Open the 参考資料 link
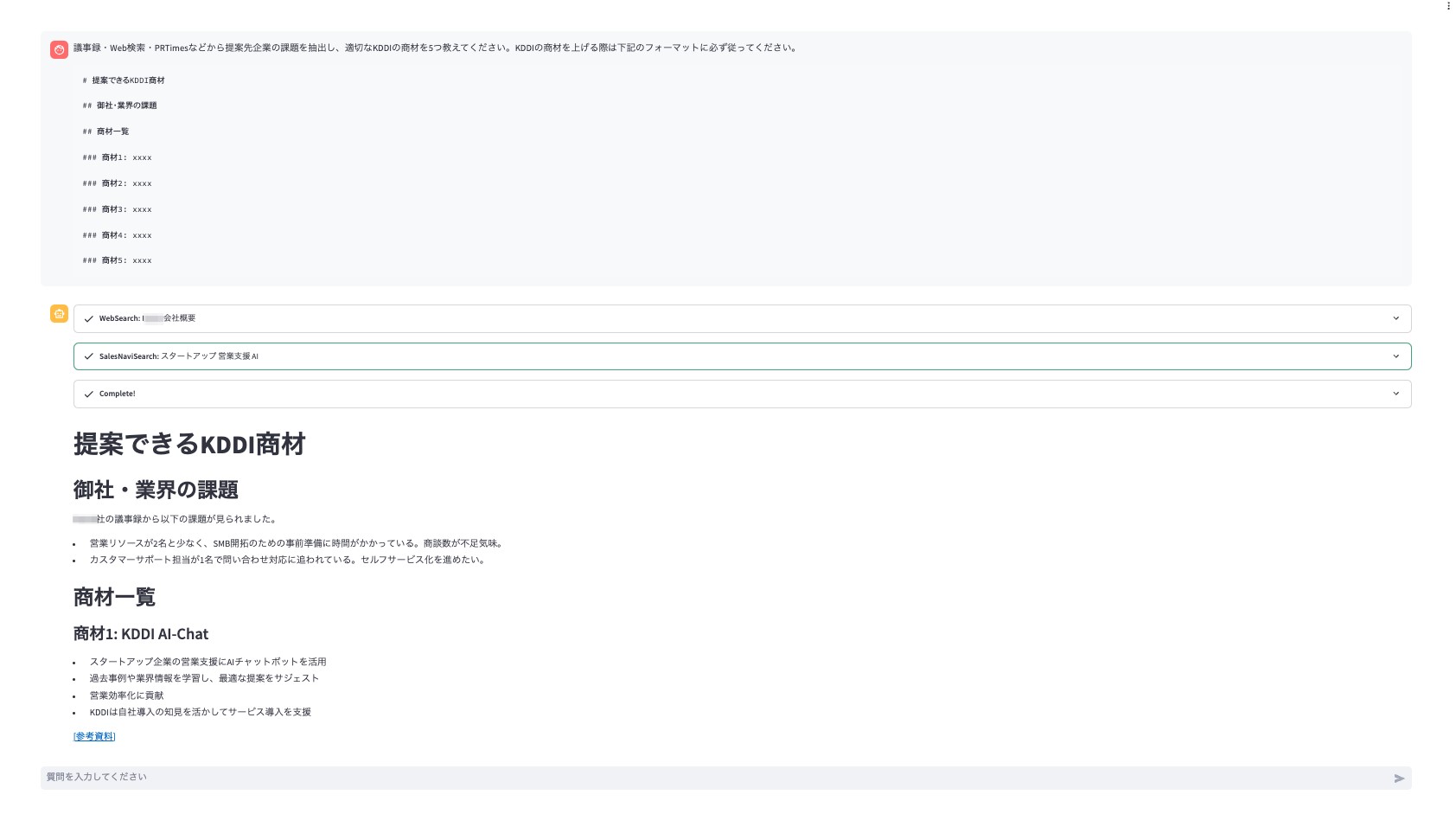1456x814 pixels. pos(94,736)
